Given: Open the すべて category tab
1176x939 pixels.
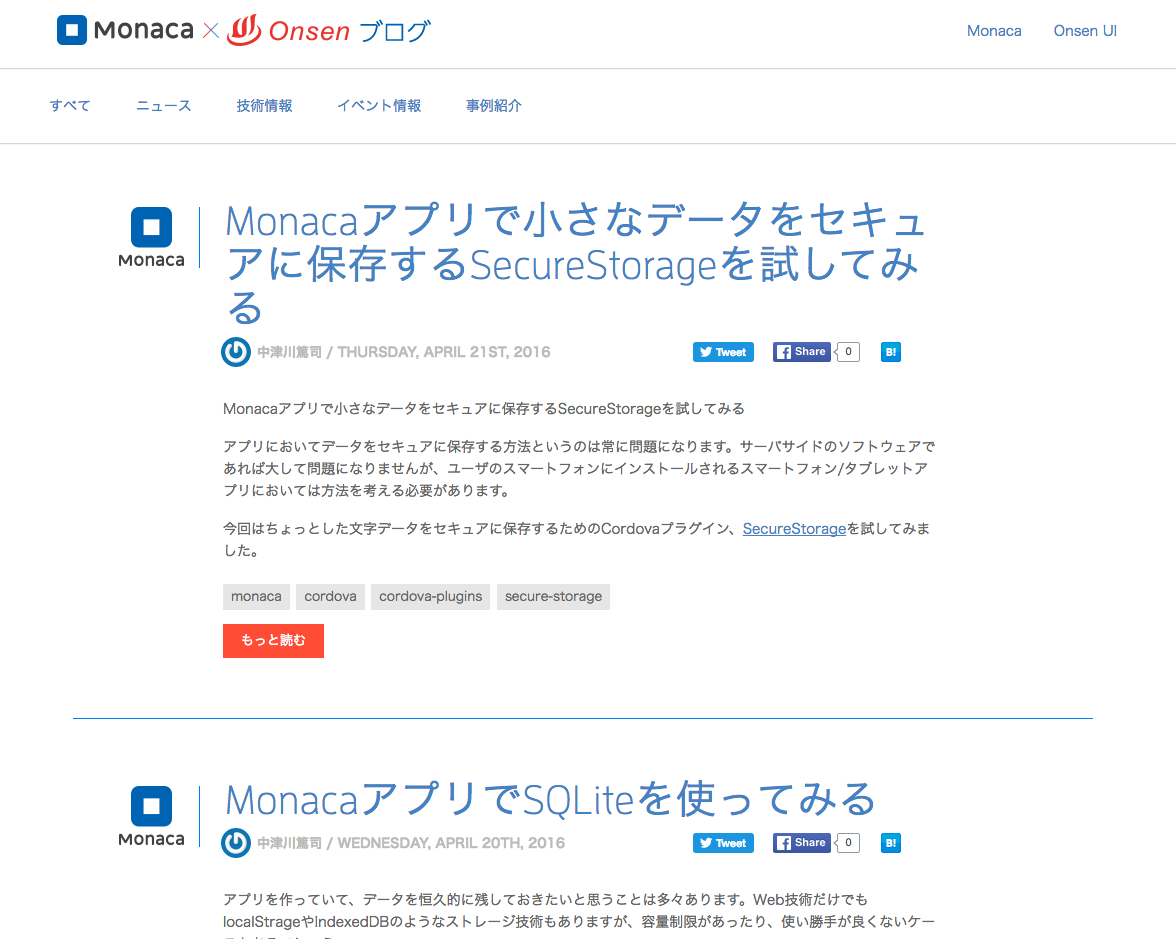Looking at the screenshot, I should pos(70,106).
